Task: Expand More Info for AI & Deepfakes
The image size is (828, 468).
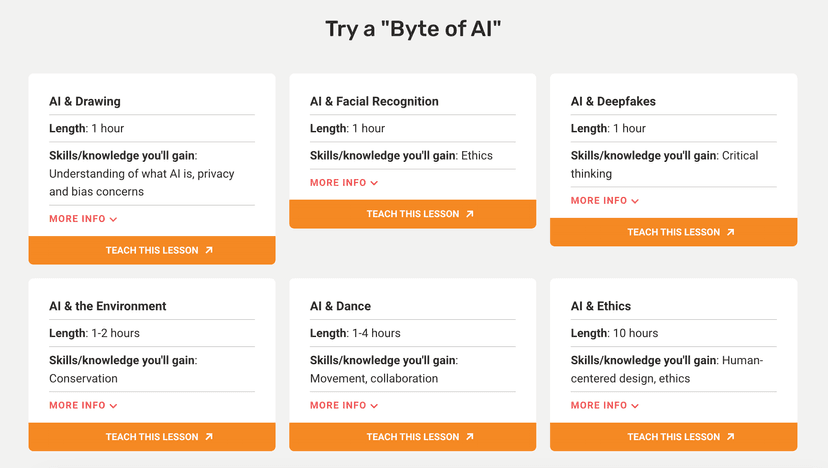Action: 605,201
